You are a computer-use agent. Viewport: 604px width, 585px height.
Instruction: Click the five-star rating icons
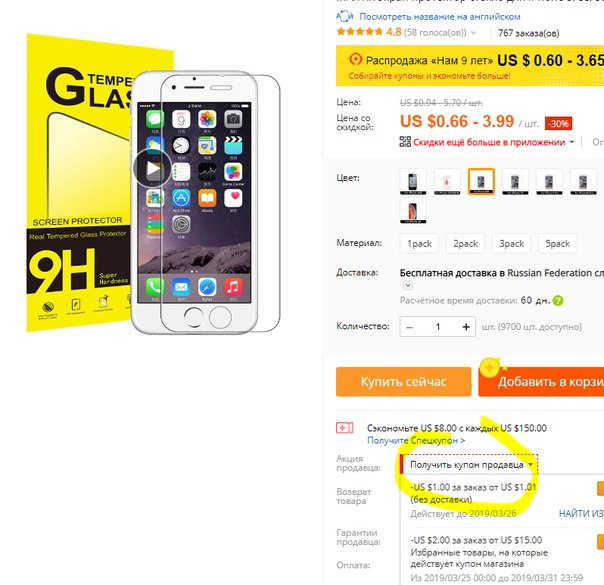click(359, 32)
